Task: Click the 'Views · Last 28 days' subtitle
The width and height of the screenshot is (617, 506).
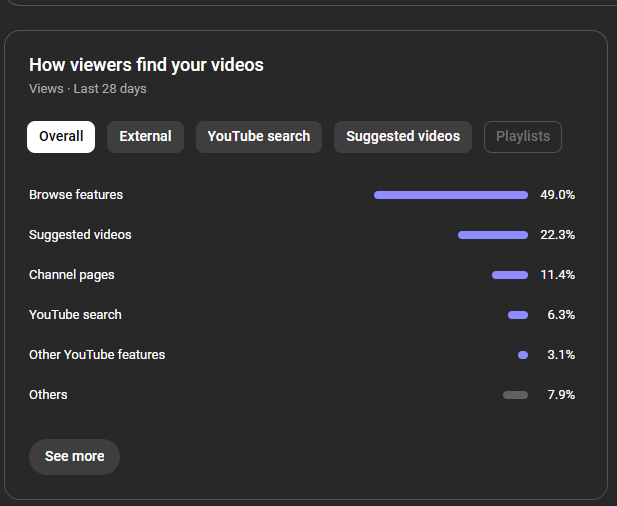Action: 88,89
